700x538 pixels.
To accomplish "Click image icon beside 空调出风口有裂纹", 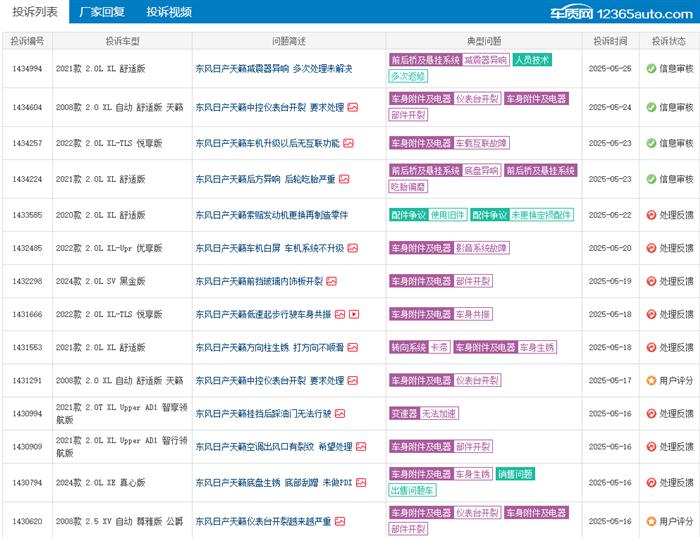I will tap(361, 446).
